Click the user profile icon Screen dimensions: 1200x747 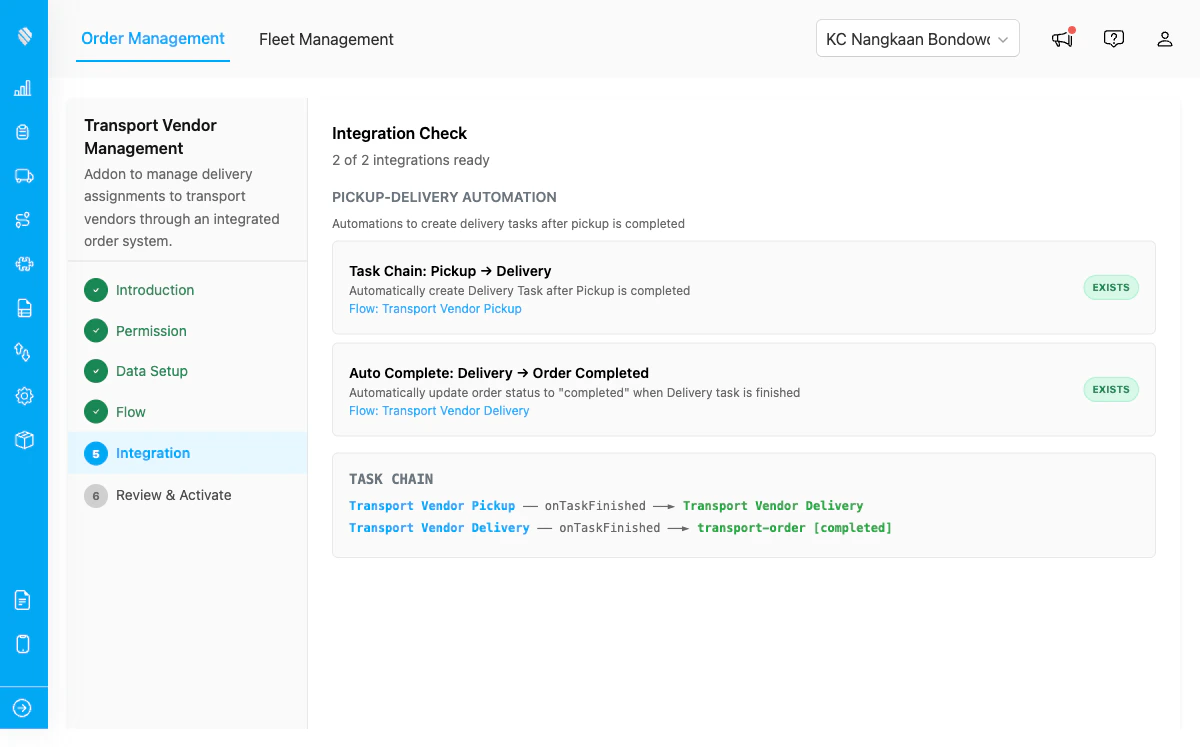(x=1164, y=39)
